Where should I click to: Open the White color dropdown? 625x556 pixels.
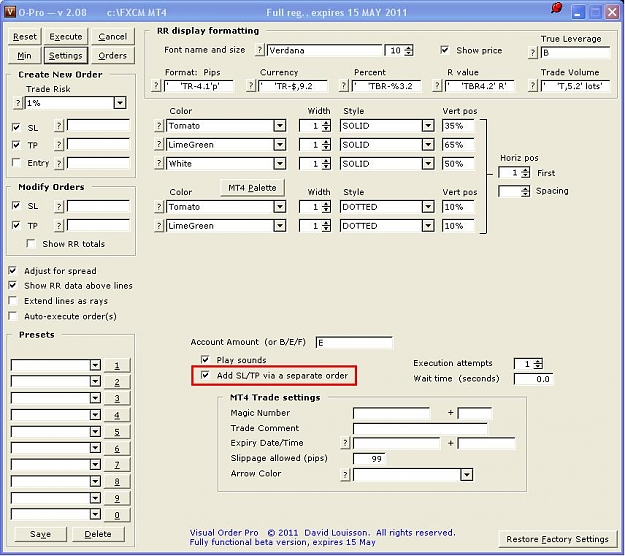[x=280, y=163]
